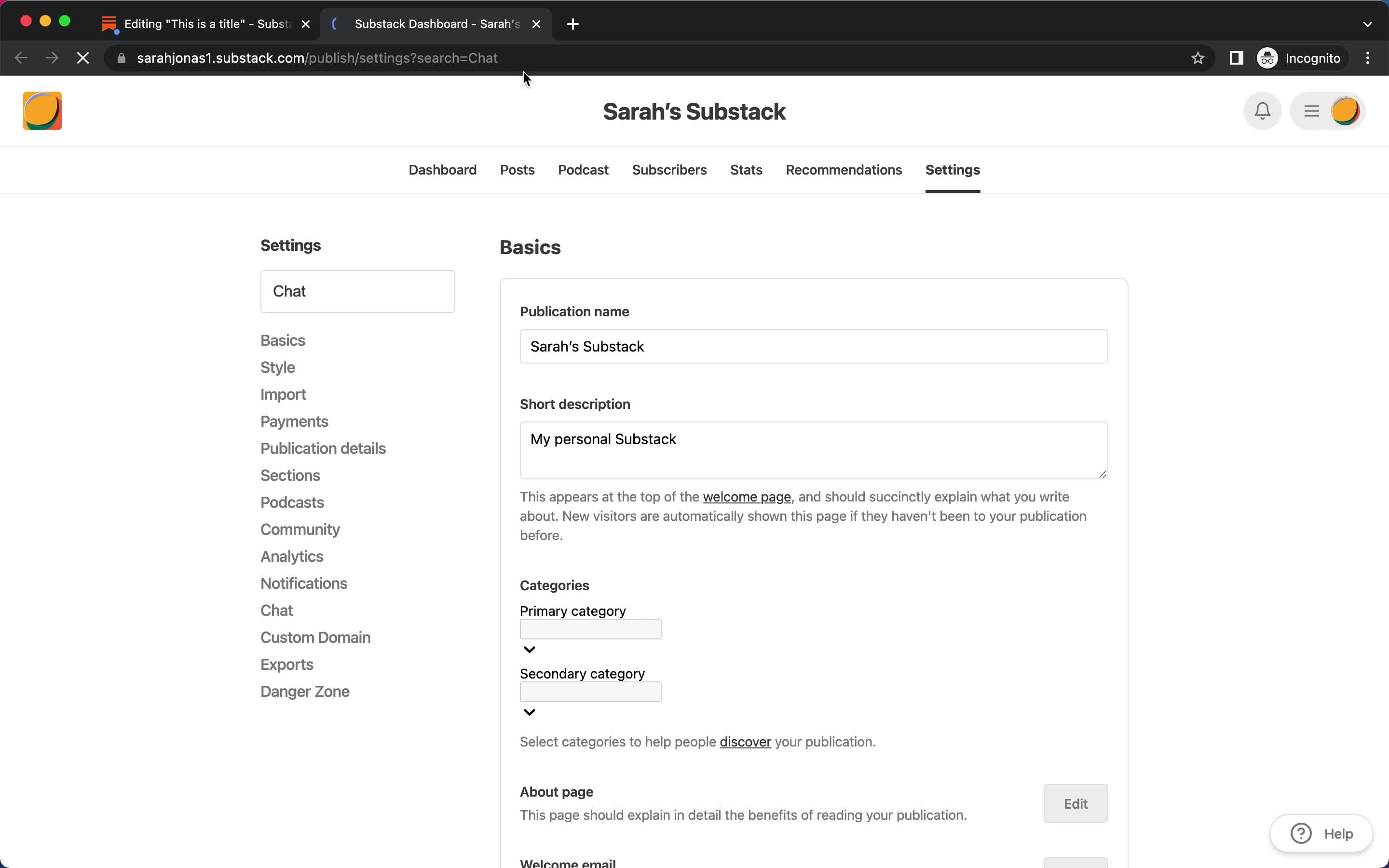Expand the Secondary category dropdown
The width and height of the screenshot is (1389, 868).
coord(530,711)
